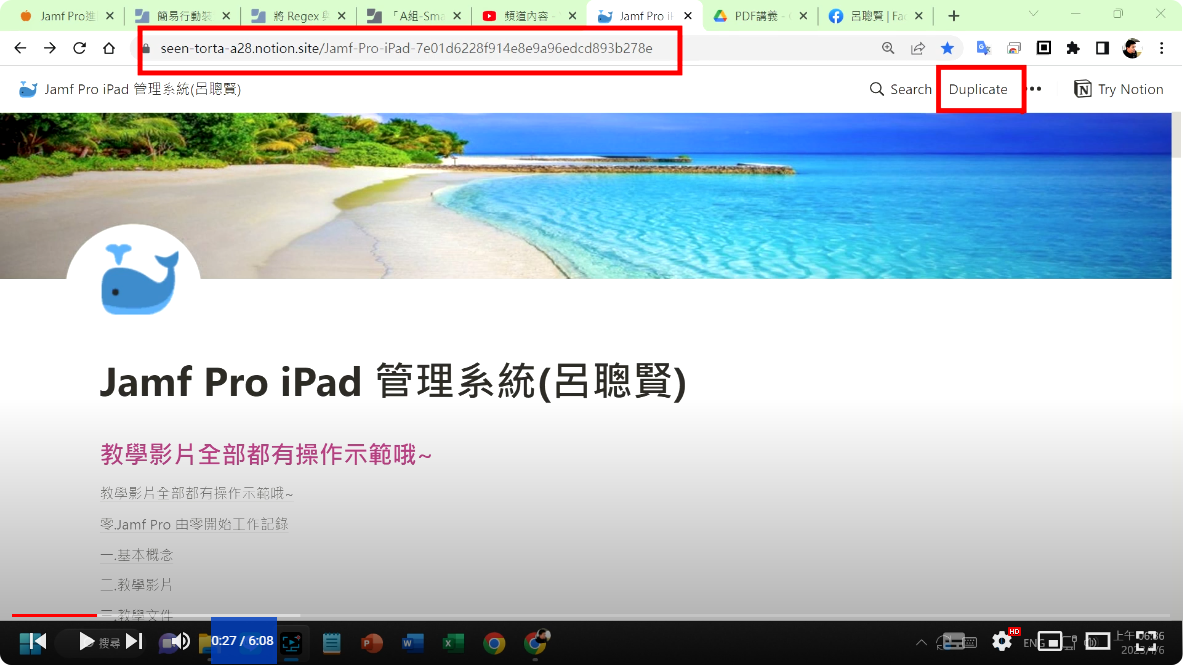This screenshot has height=667, width=1190.
Task: Open Word from the taskbar
Action: point(412,644)
